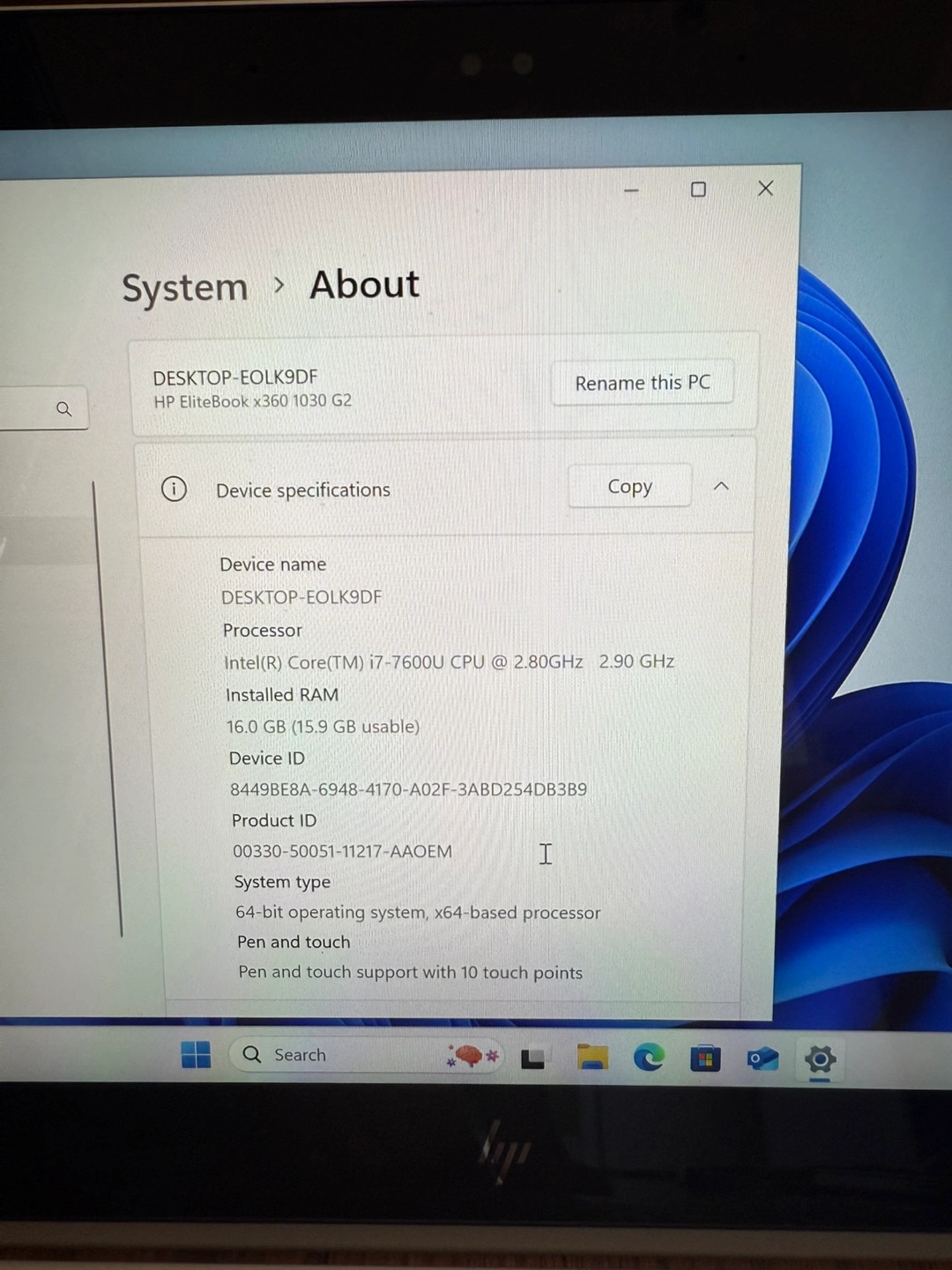Click the Device ID value 8449BE8A-6948
The image size is (952, 1270).
coord(408,789)
